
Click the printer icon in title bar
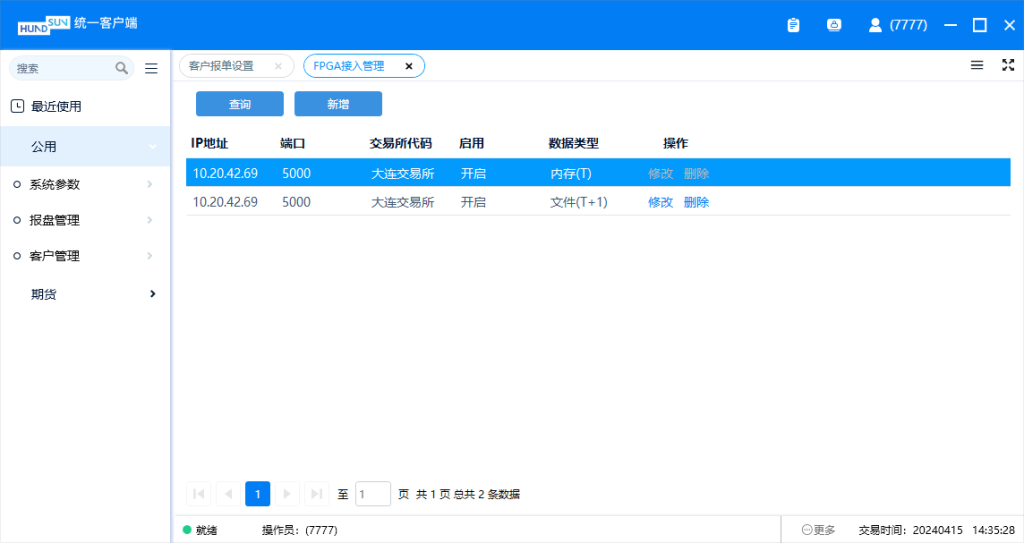tap(834, 25)
